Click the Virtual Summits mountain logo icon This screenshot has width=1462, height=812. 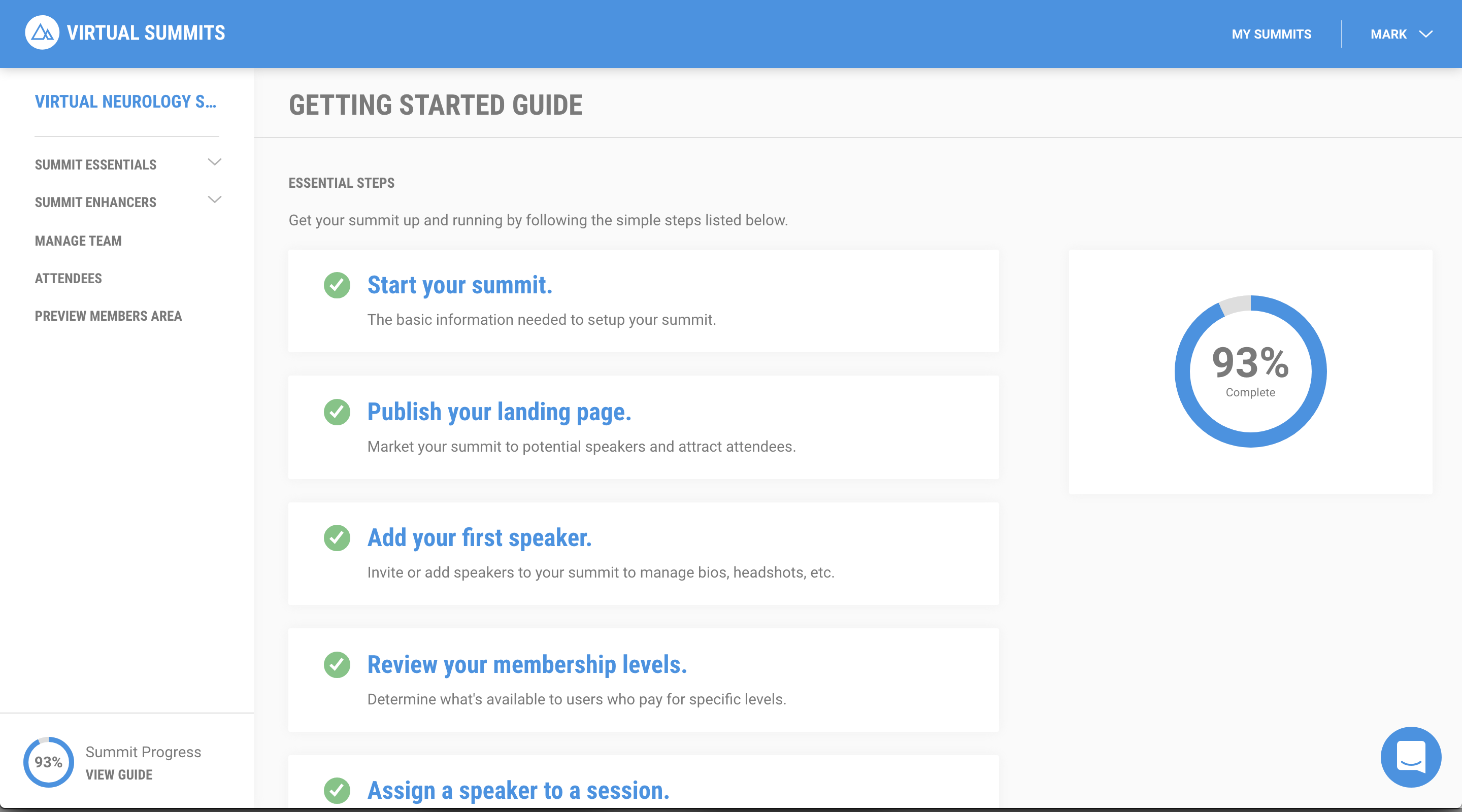(42, 33)
